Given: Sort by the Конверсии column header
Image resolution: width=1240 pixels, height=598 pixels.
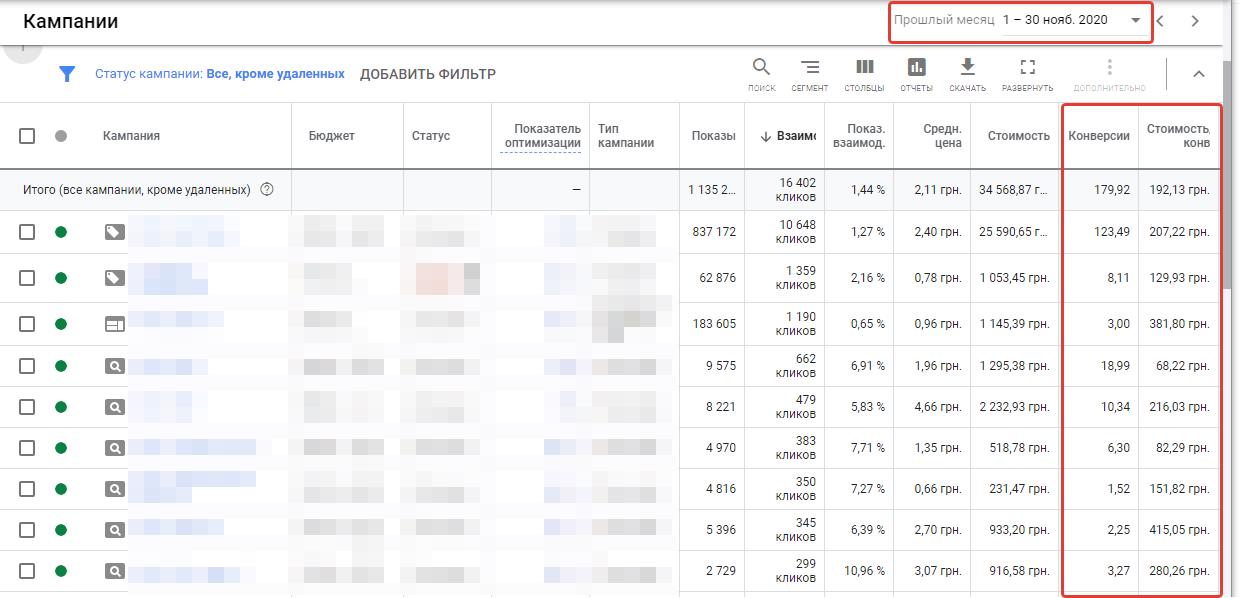Looking at the screenshot, I should pos(1098,136).
